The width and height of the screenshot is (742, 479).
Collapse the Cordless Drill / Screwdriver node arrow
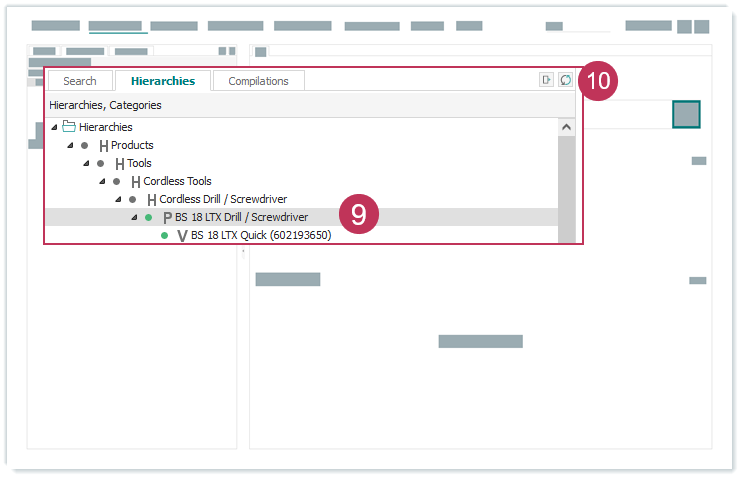pyautogui.click(x=118, y=200)
